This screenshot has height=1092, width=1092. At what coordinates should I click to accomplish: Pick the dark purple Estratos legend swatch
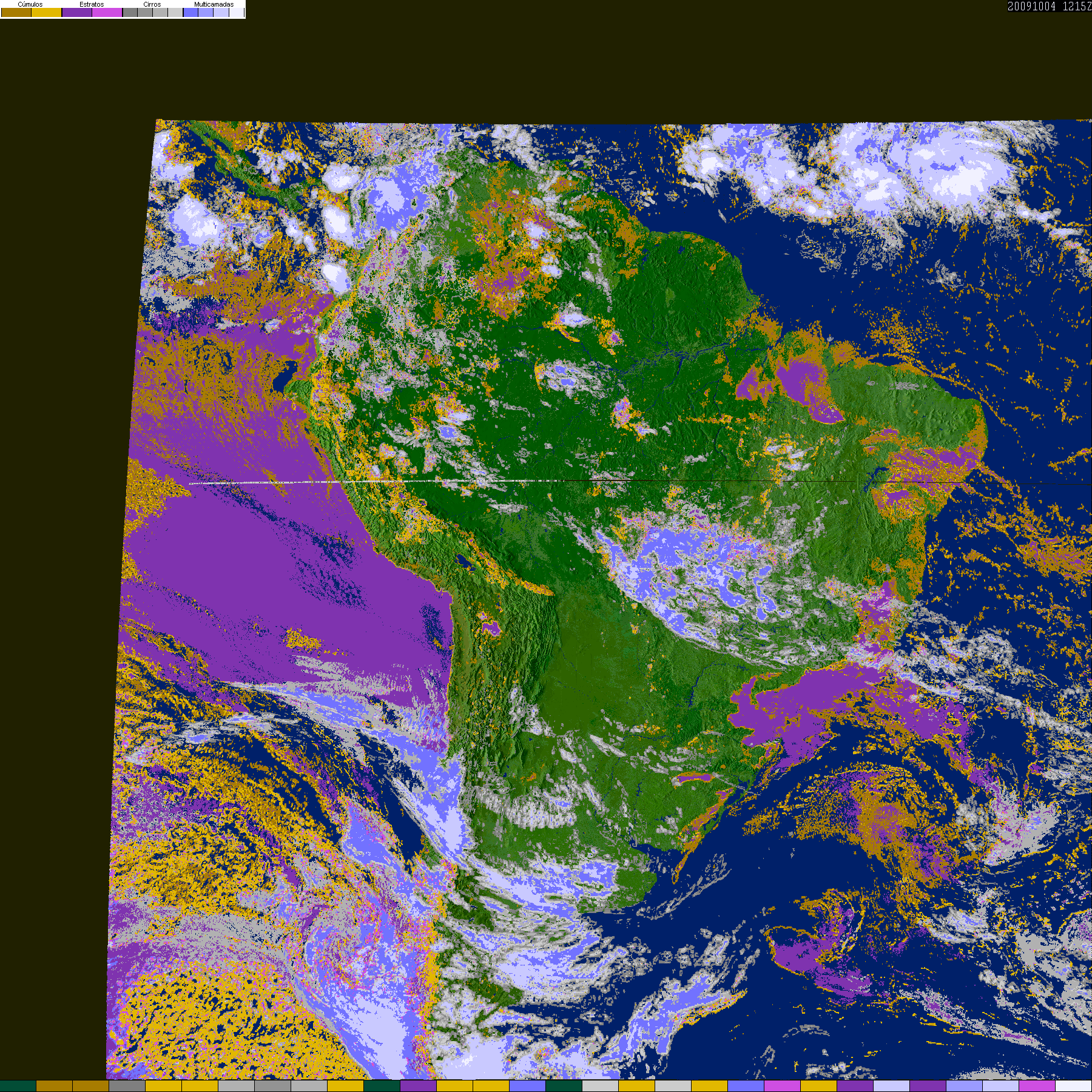[x=77, y=12]
